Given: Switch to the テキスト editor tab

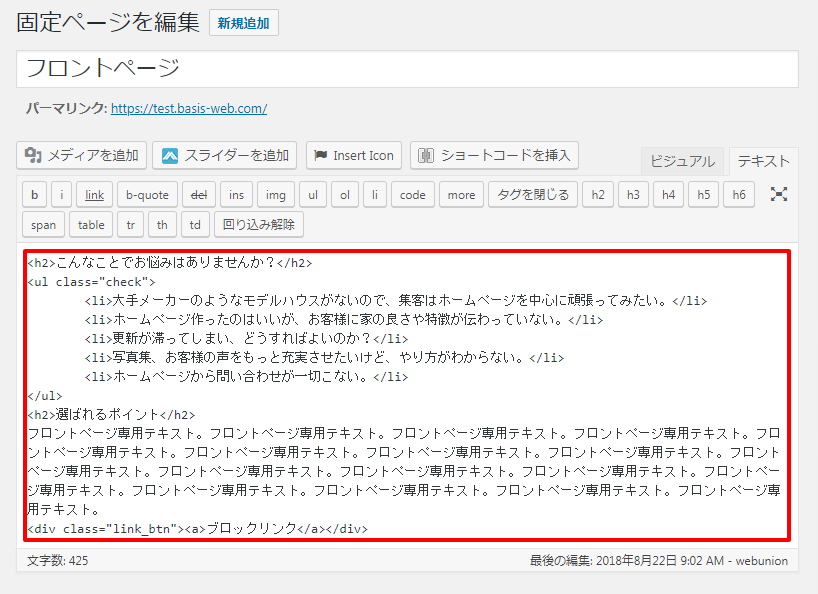Looking at the screenshot, I should pyautogui.click(x=763, y=161).
